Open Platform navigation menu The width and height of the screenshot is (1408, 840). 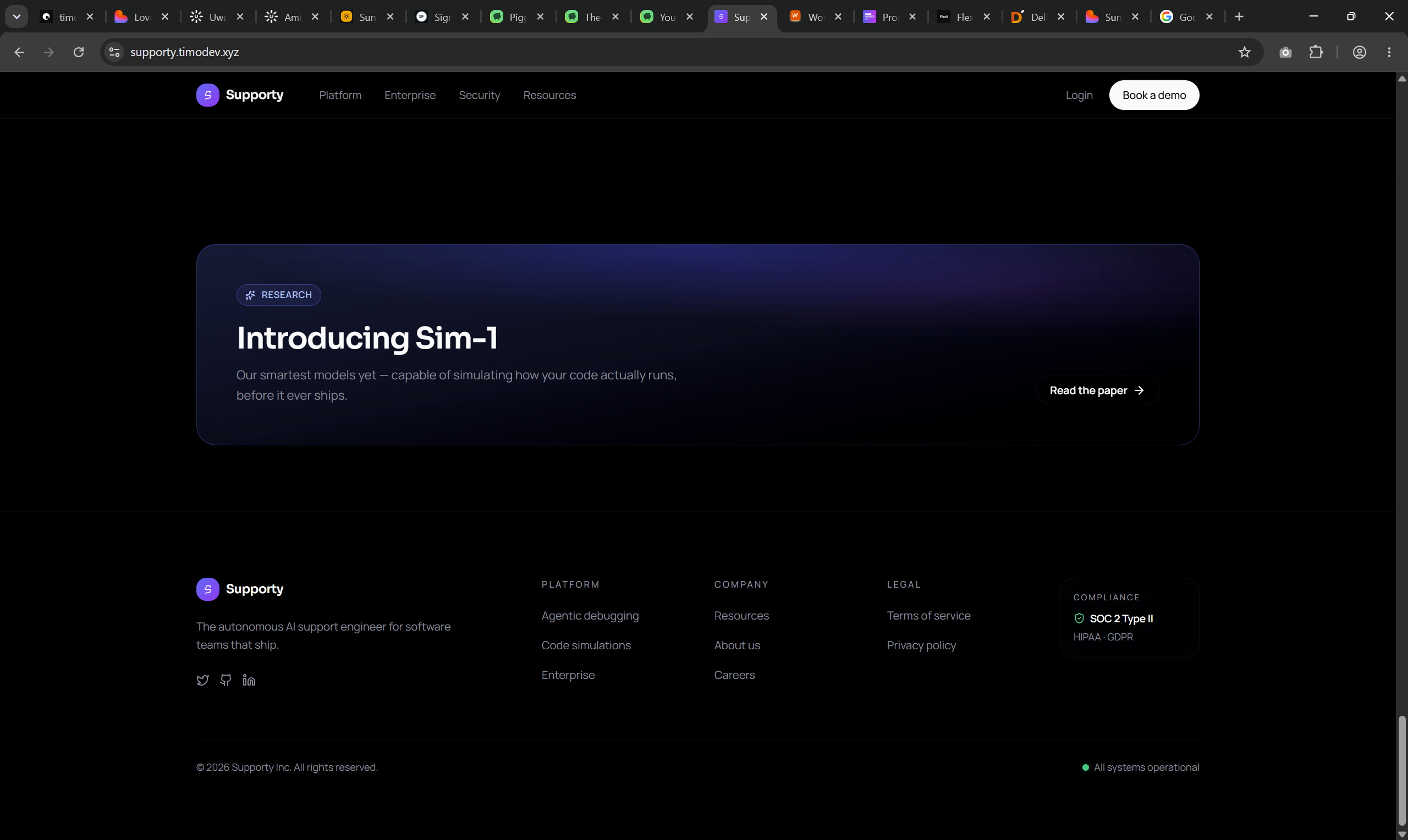tap(340, 95)
